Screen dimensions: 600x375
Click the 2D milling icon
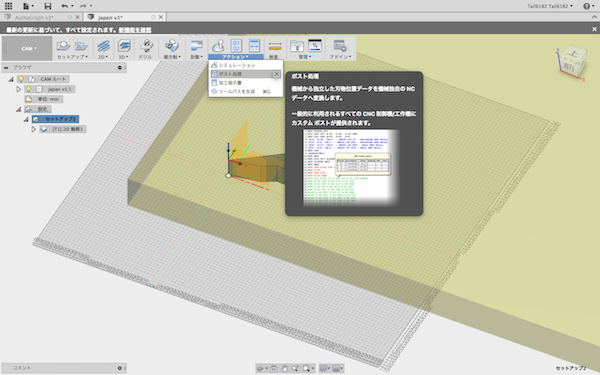click(103, 46)
